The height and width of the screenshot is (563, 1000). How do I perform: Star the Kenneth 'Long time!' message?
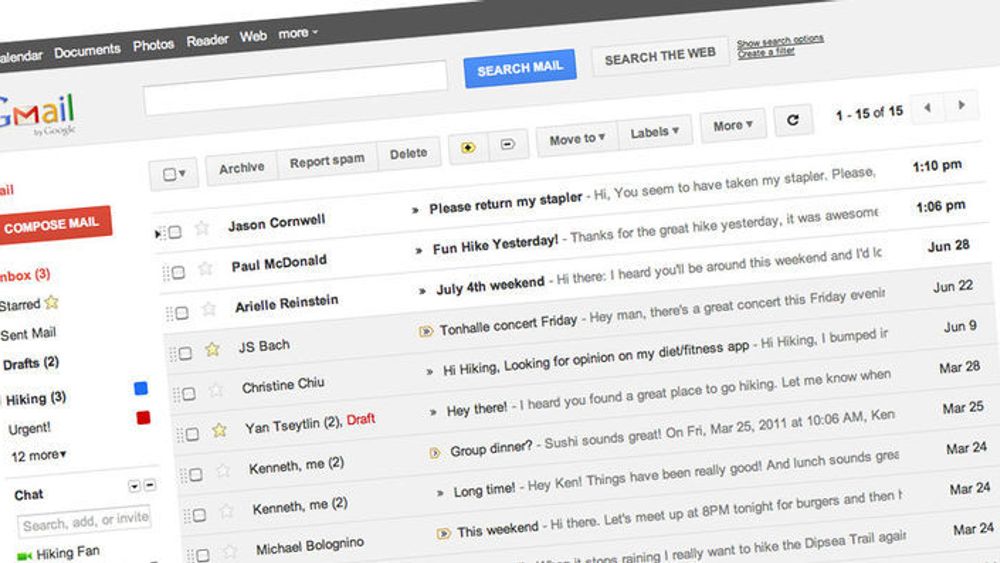click(226, 511)
